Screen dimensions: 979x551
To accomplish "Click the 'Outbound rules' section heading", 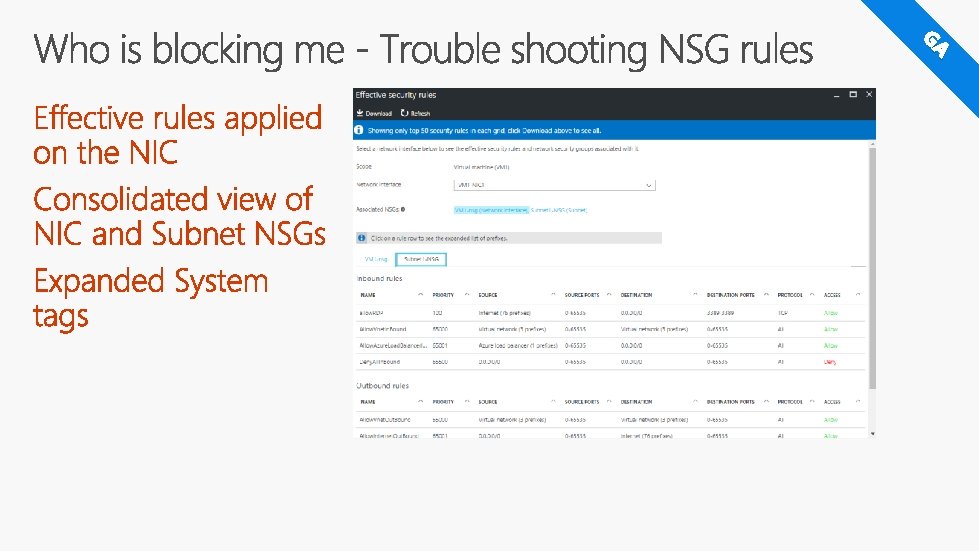I will [383, 386].
